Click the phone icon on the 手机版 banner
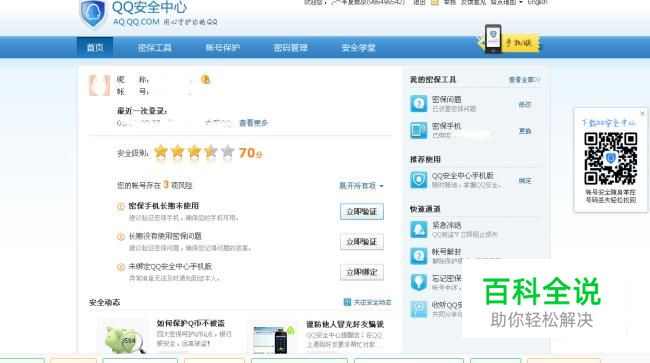 coord(493,39)
